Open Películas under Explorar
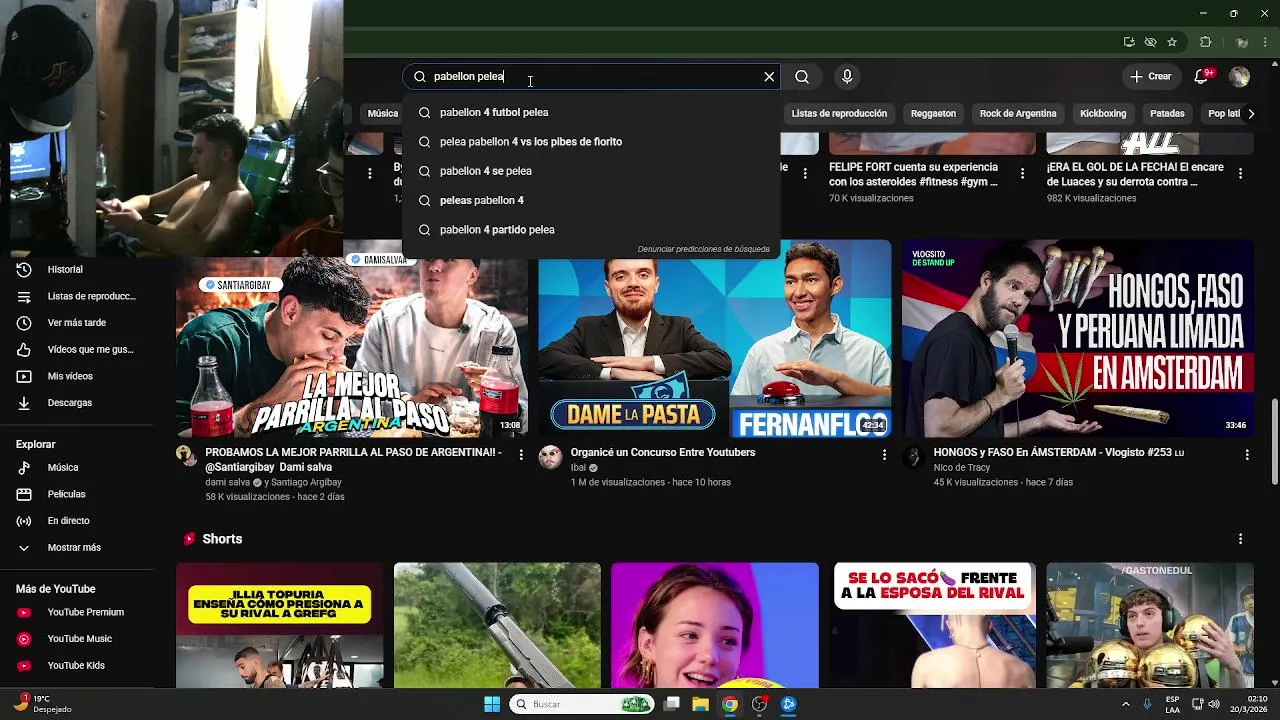The image size is (1280, 720). [77, 494]
